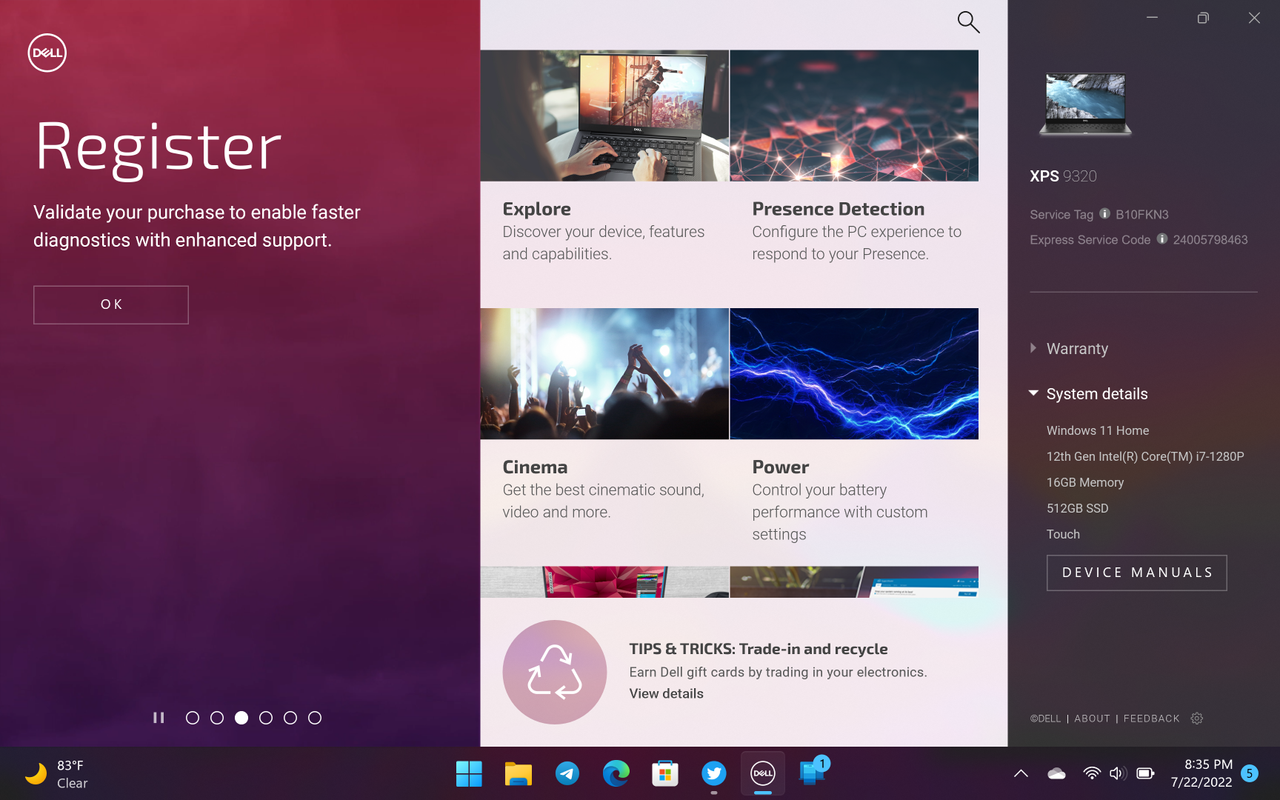
Task: Open the Power lightning tile image
Action: (854, 374)
